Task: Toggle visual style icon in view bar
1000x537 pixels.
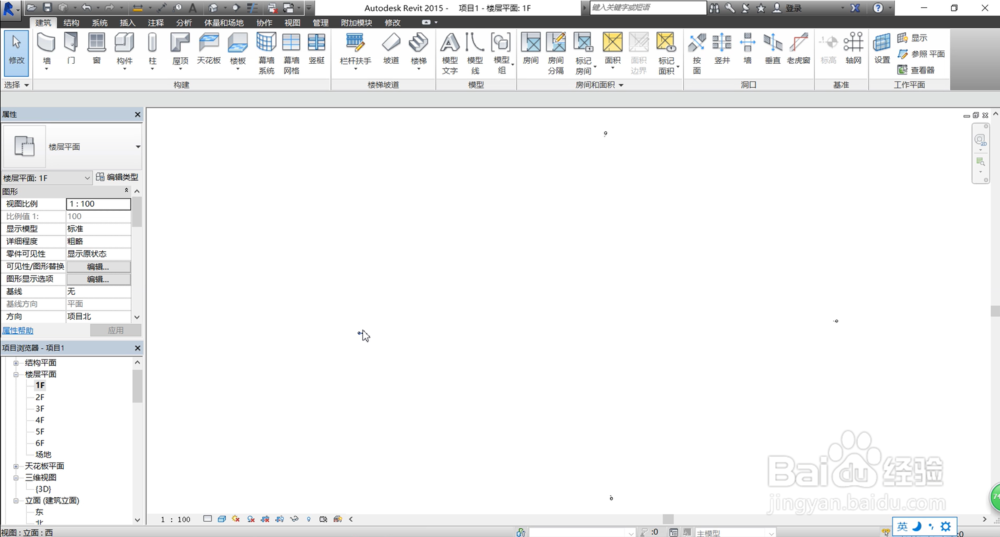Action: [x=221, y=519]
